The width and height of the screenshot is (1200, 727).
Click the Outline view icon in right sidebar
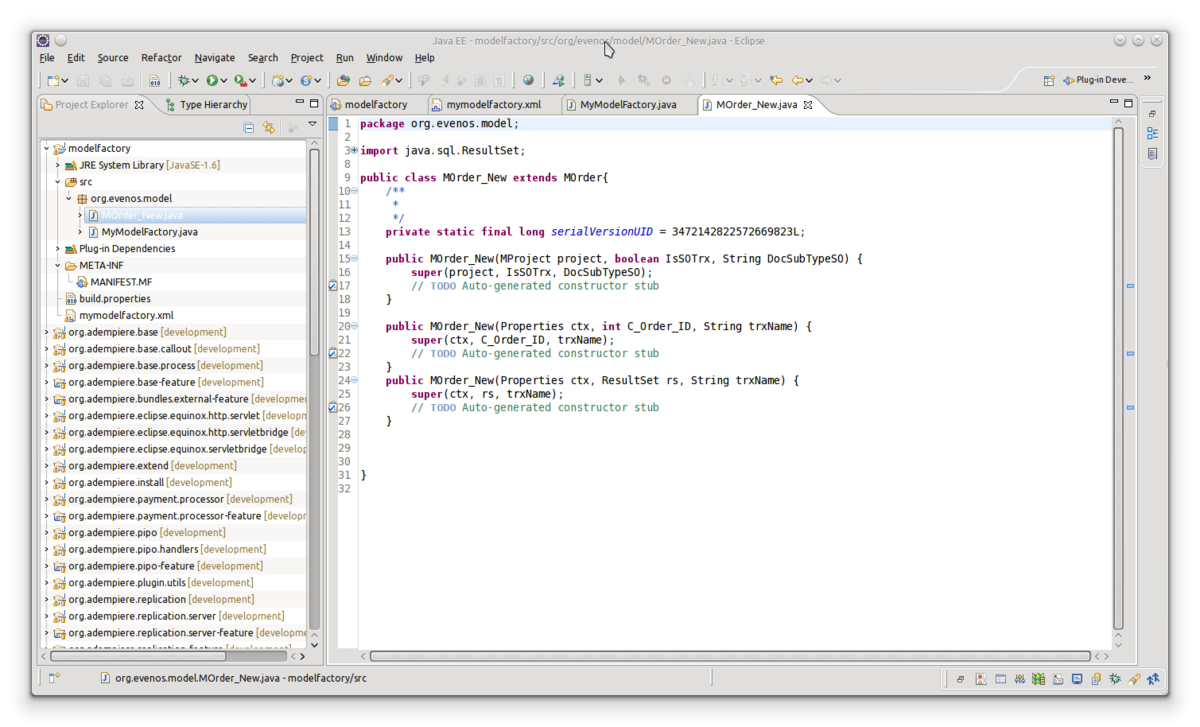point(1152,133)
